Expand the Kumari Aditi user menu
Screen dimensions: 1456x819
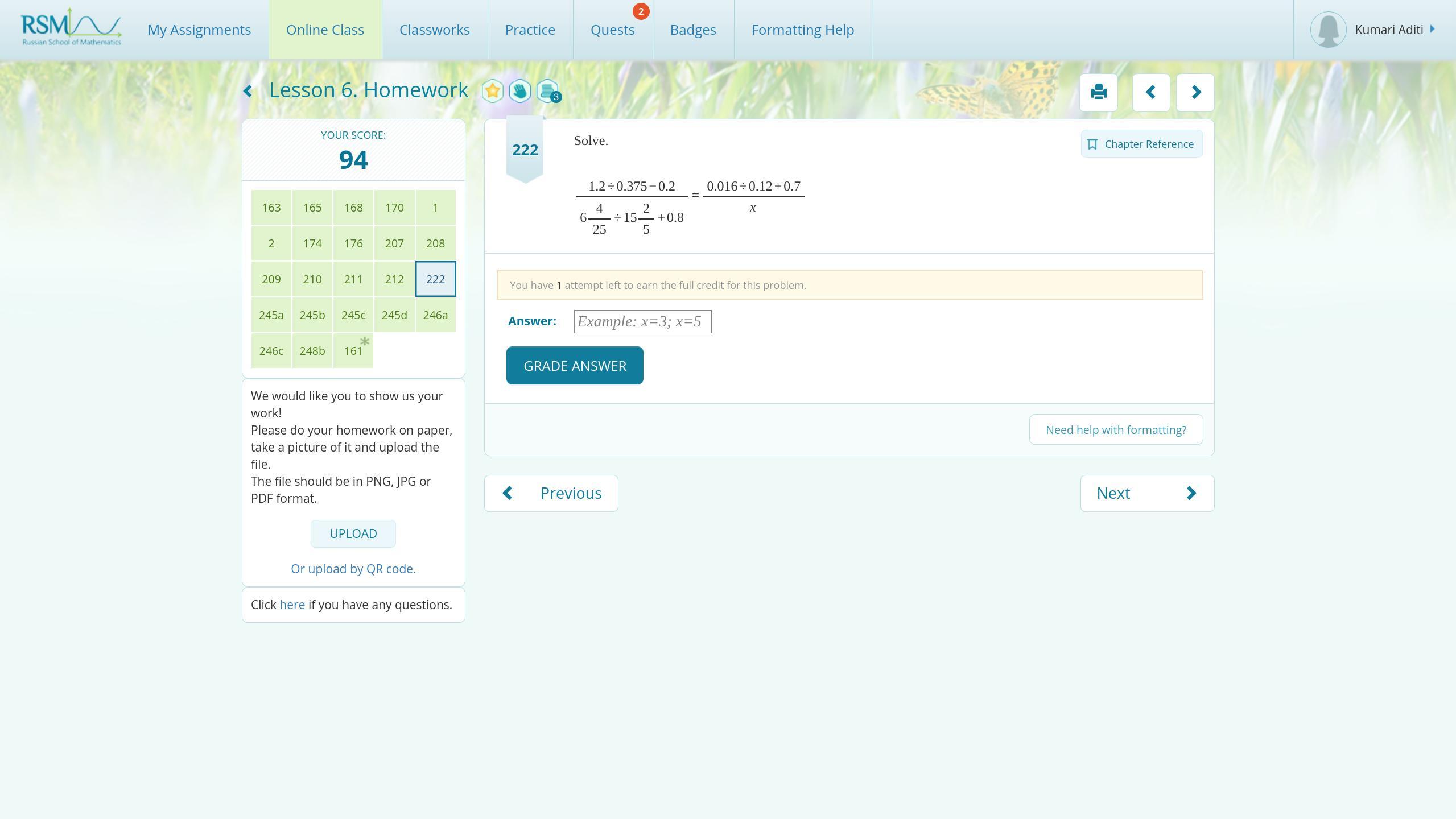click(x=1388, y=30)
